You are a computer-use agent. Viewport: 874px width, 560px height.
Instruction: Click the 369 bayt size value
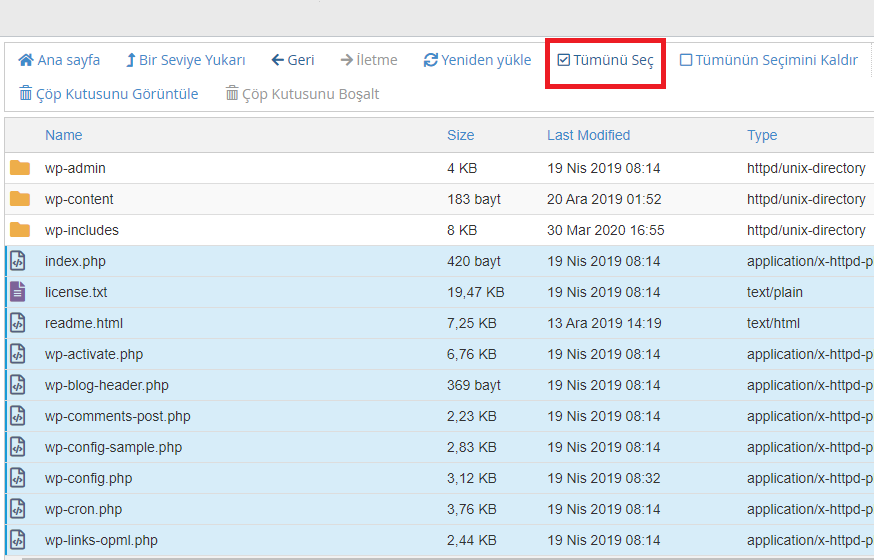pyautogui.click(x=474, y=386)
